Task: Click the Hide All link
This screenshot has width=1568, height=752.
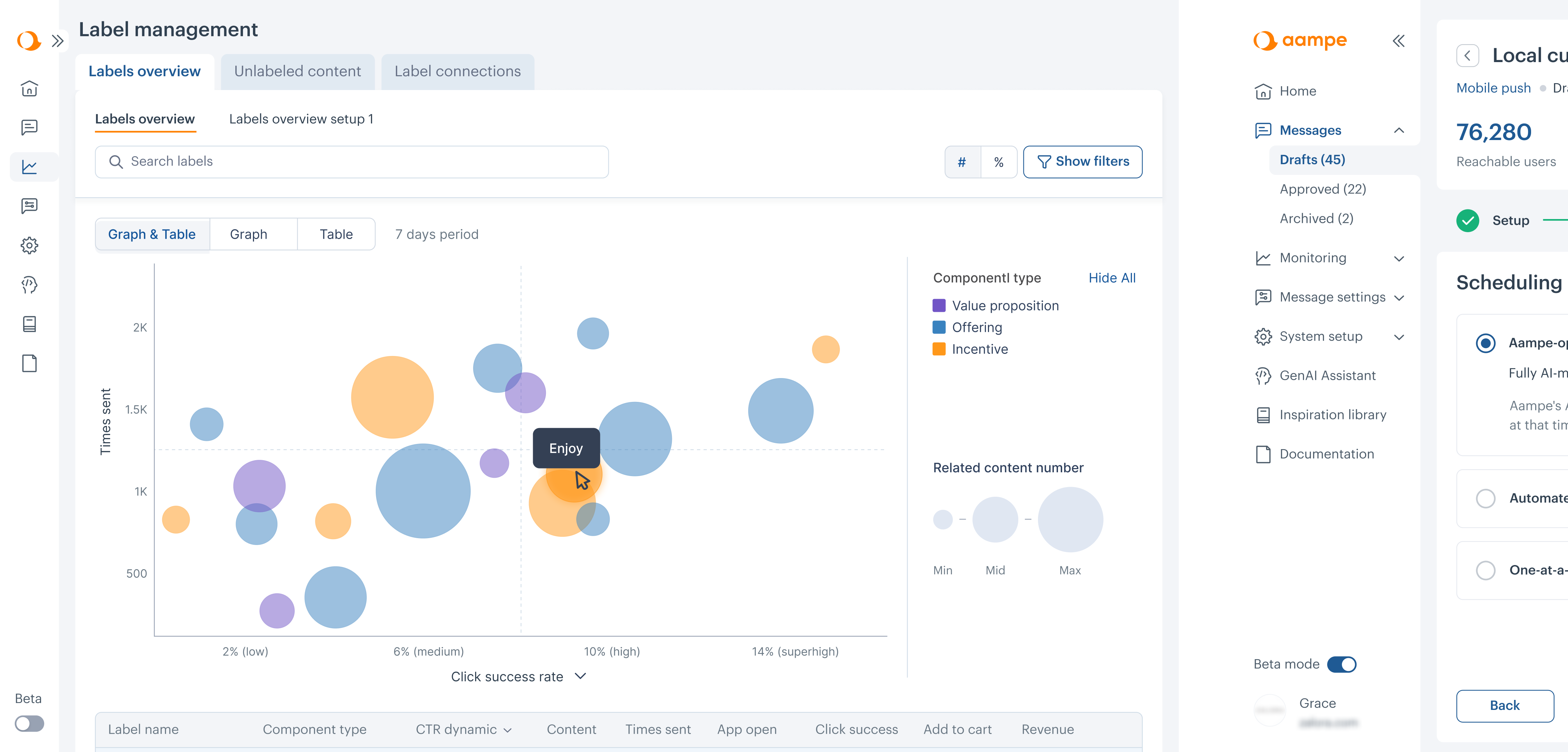Action: point(1111,278)
